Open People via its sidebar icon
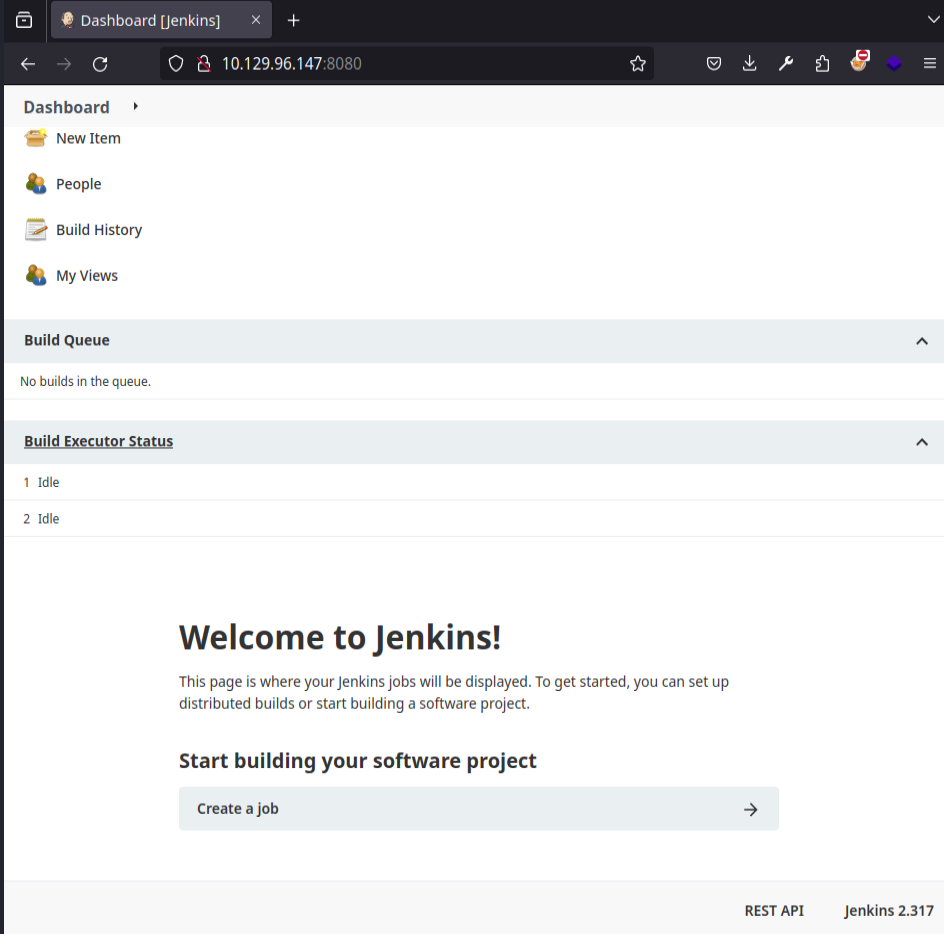This screenshot has width=944, height=934. pyautogui.click(x=36, y=184)
